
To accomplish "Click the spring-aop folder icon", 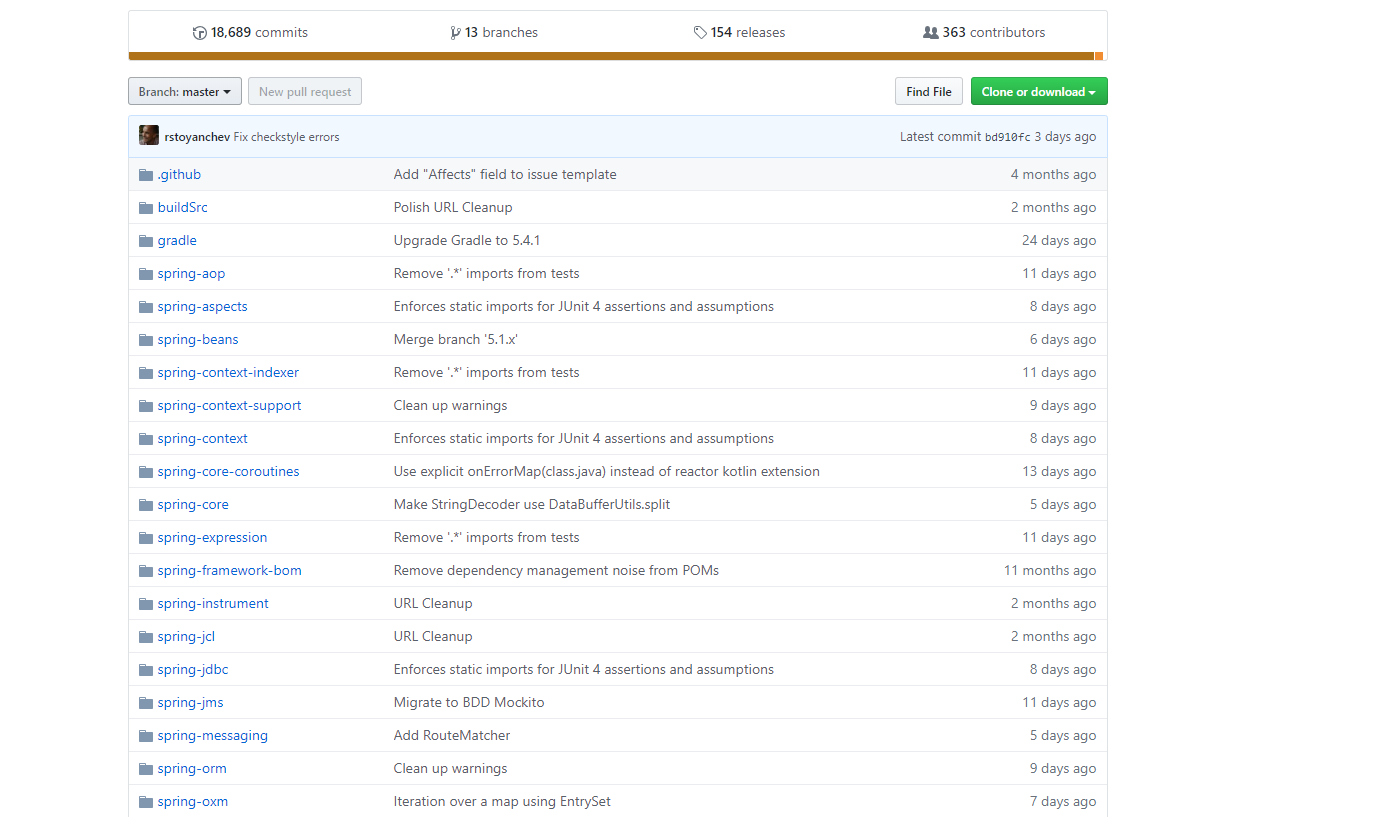I will [x=146, y=274].
